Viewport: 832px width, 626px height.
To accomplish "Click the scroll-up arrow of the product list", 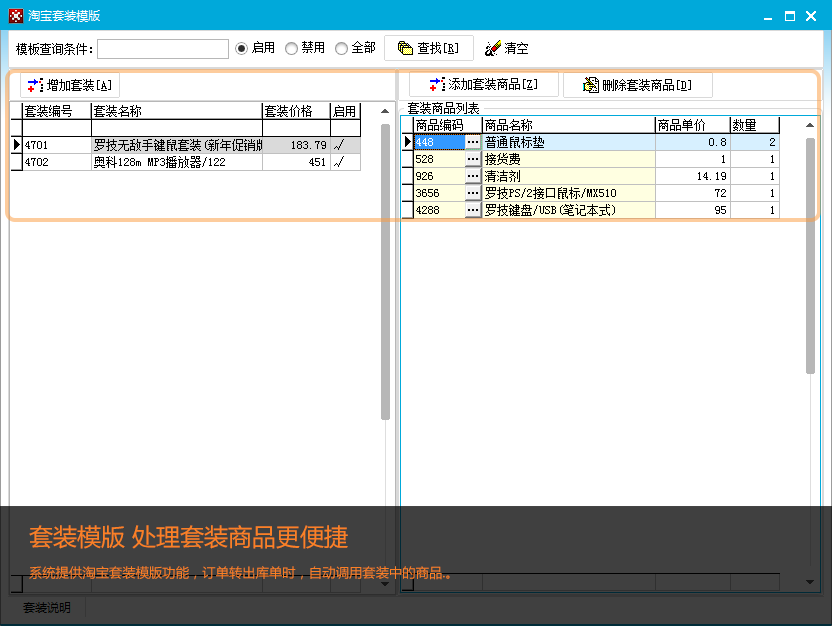I will 810,125.
